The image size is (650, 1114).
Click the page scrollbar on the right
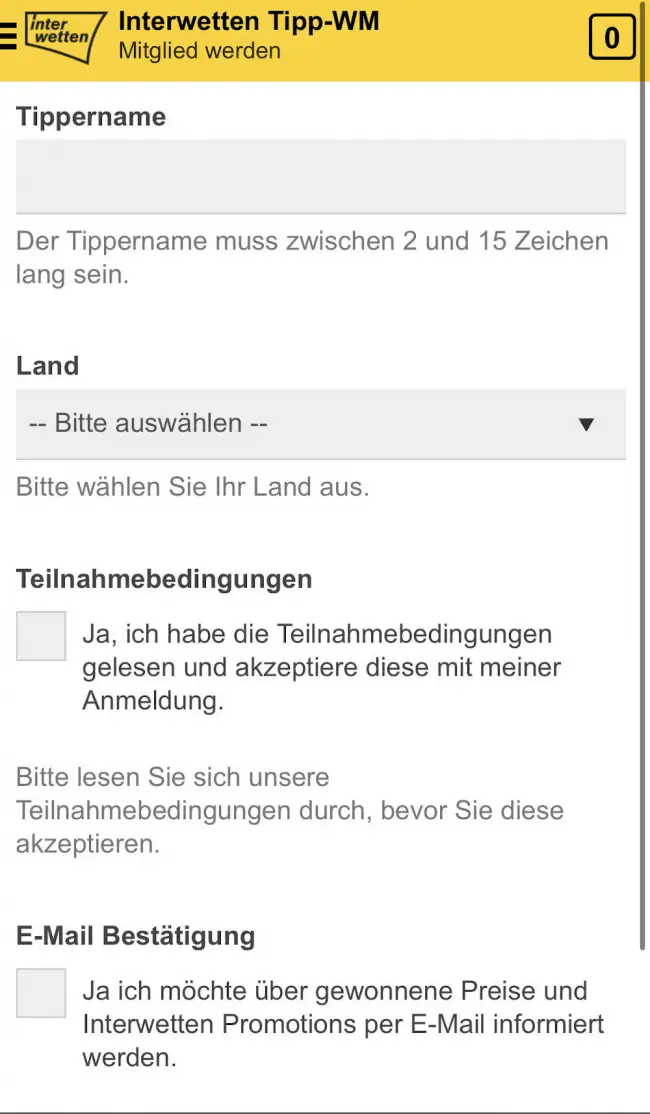(x=644, y=500)
